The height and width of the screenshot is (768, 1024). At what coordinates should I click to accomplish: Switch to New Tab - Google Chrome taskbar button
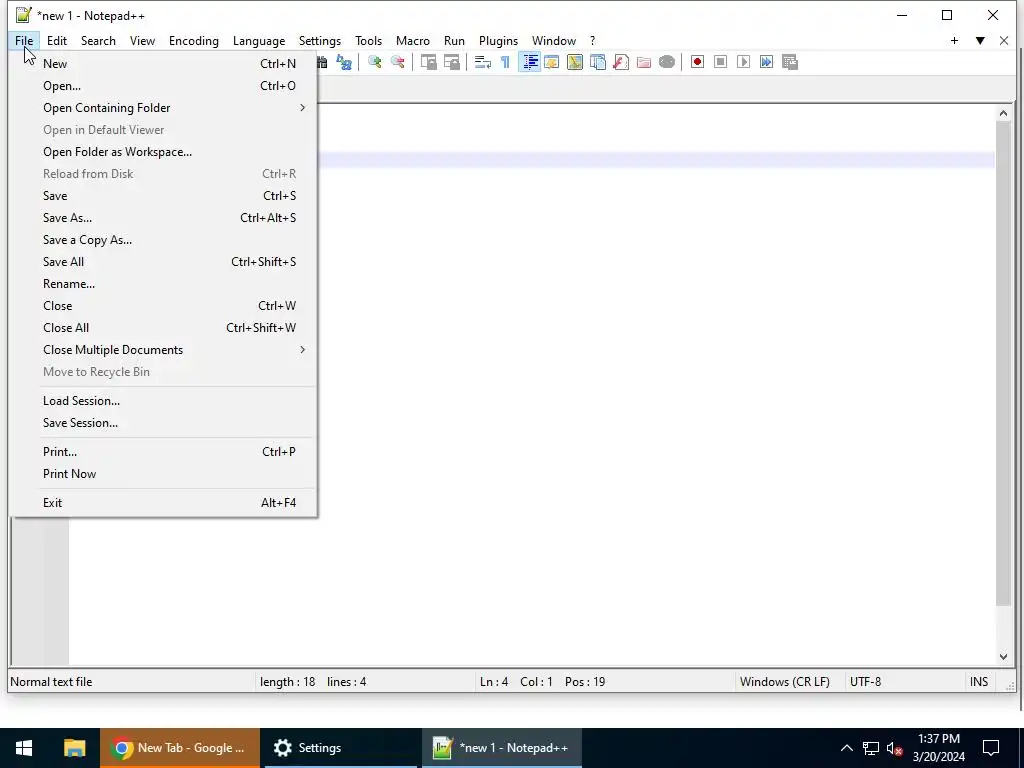[x=180, y=748]
